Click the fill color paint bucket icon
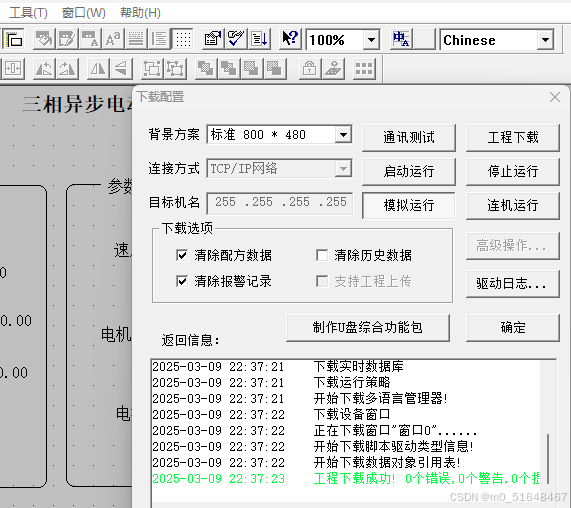The height and width of the screenshot is (508, 571). tap(44, 39)
